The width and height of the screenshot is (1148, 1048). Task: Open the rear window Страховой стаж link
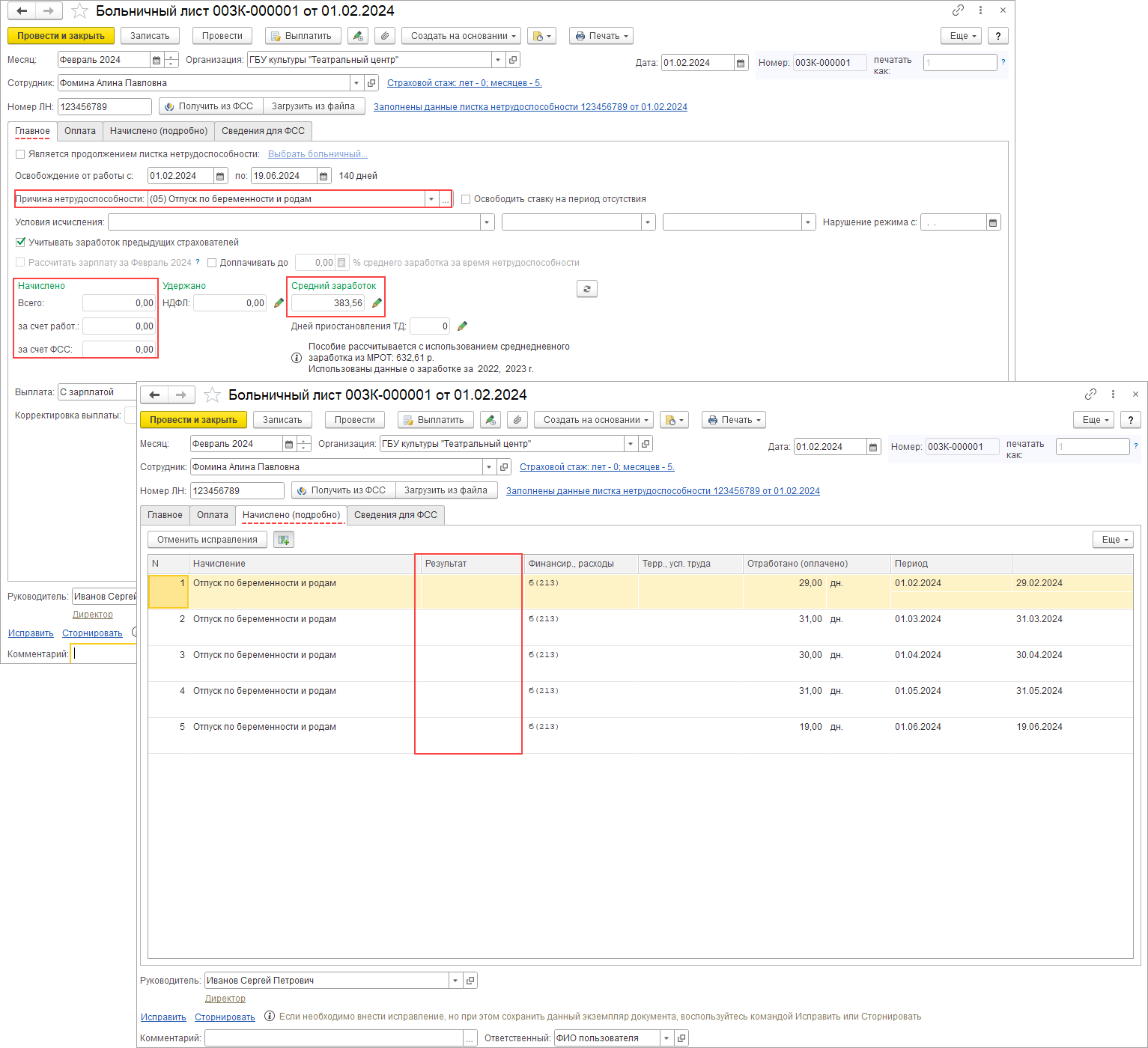coord(464,83)
